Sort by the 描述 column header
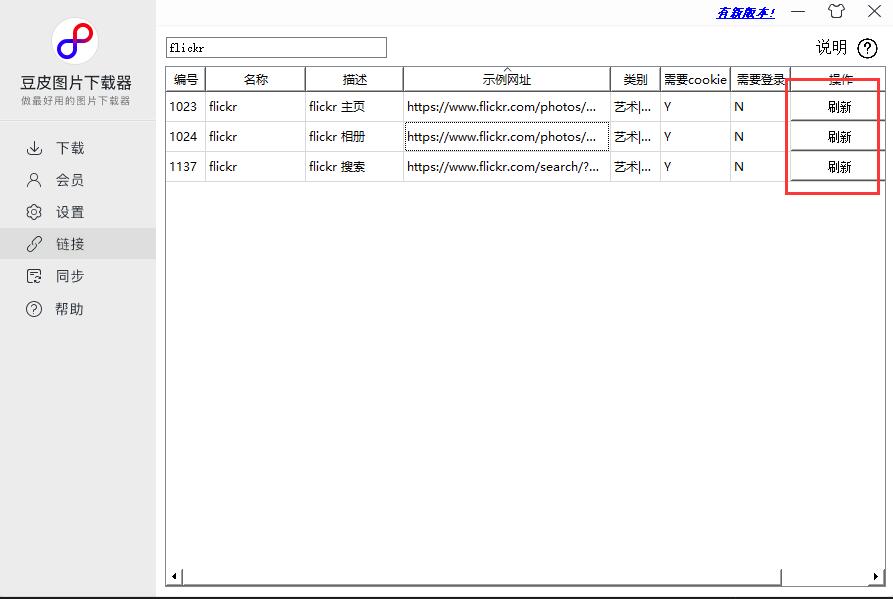The width and height of the screenshot is (893, 599). [x=354, y=79]
